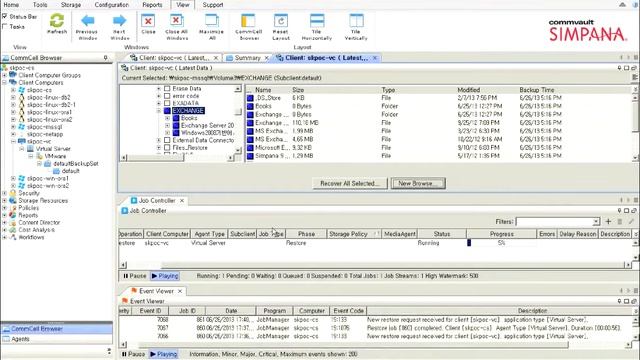The image size is (640, 360).
Task: Tile windows horizontally
Action: click(x=317, y=20)
